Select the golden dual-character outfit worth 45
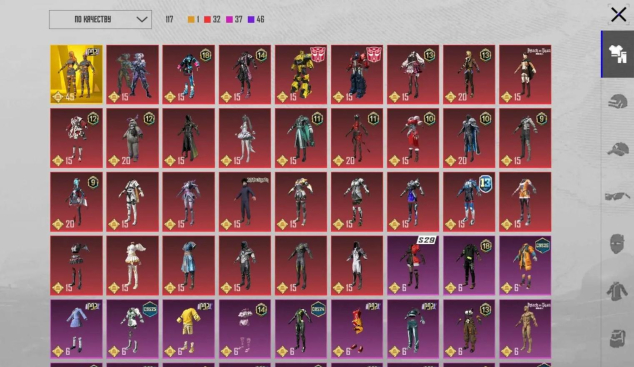 click(76, 74)
